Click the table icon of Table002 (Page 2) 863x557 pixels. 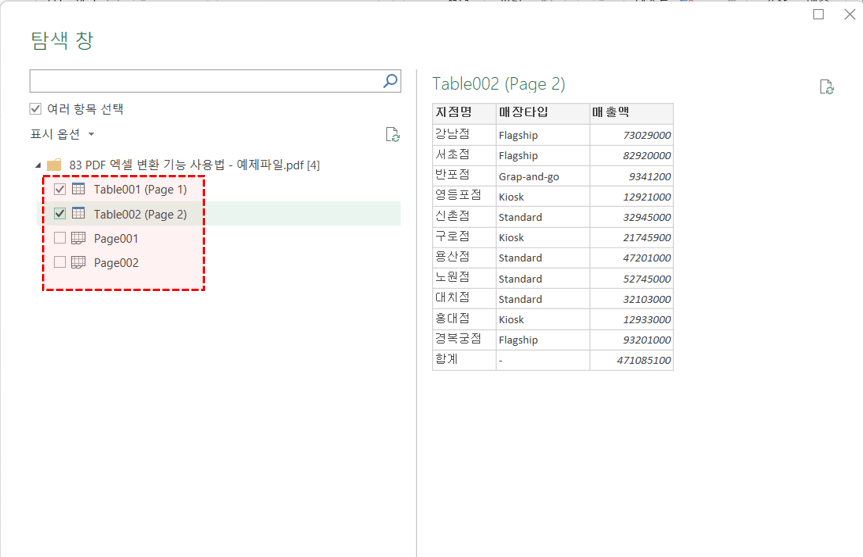click(79, 214)
